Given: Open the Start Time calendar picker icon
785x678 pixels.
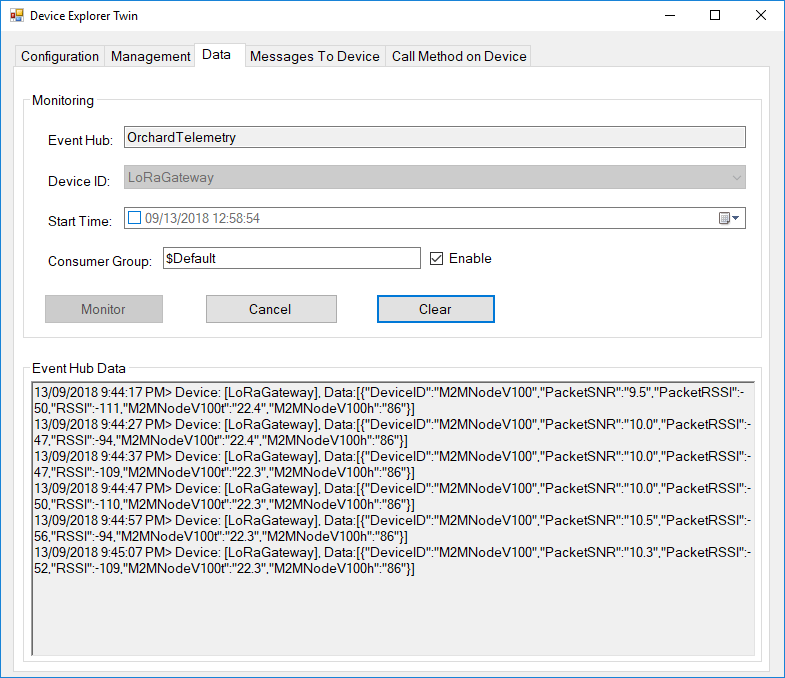Looking at the screenshot, I should (724, 218).
